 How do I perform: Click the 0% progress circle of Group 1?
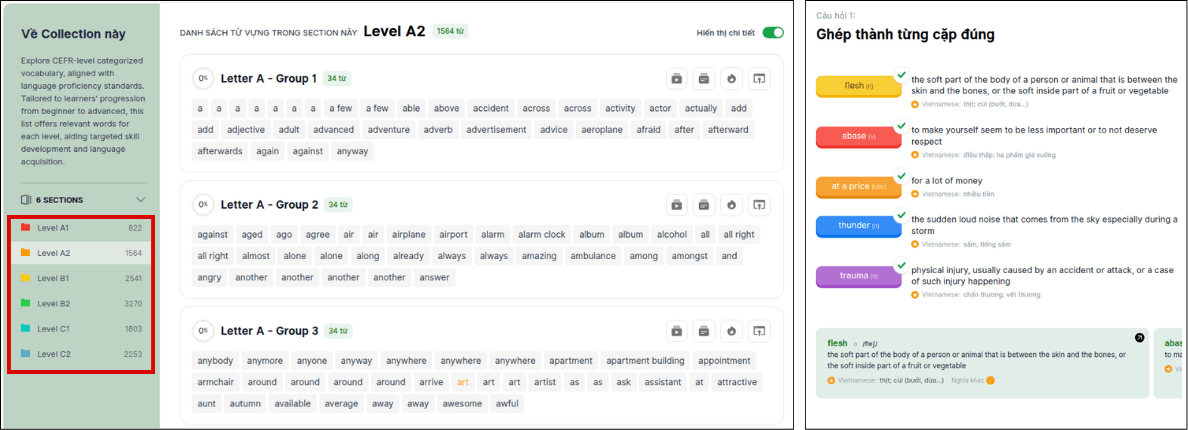pyautogui.click(x=202, y=78)
